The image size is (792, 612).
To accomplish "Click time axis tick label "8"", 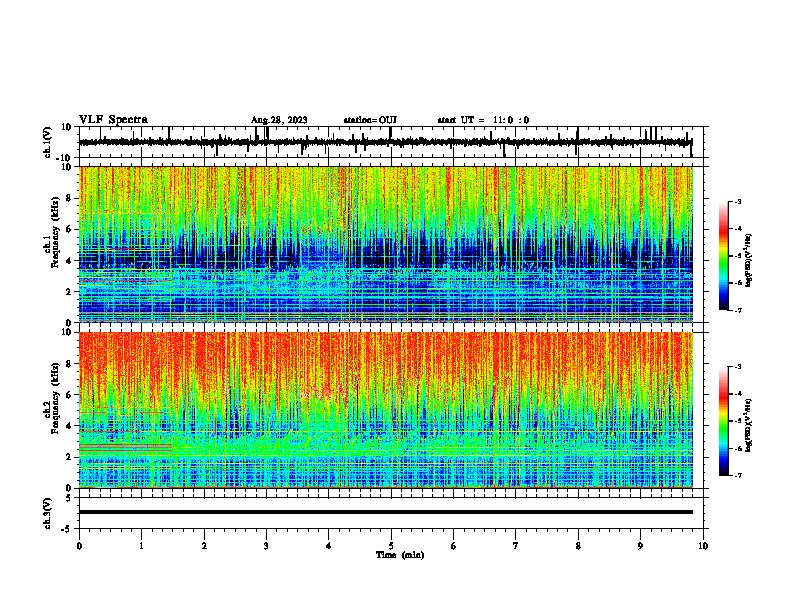I will tap(578, 546).
